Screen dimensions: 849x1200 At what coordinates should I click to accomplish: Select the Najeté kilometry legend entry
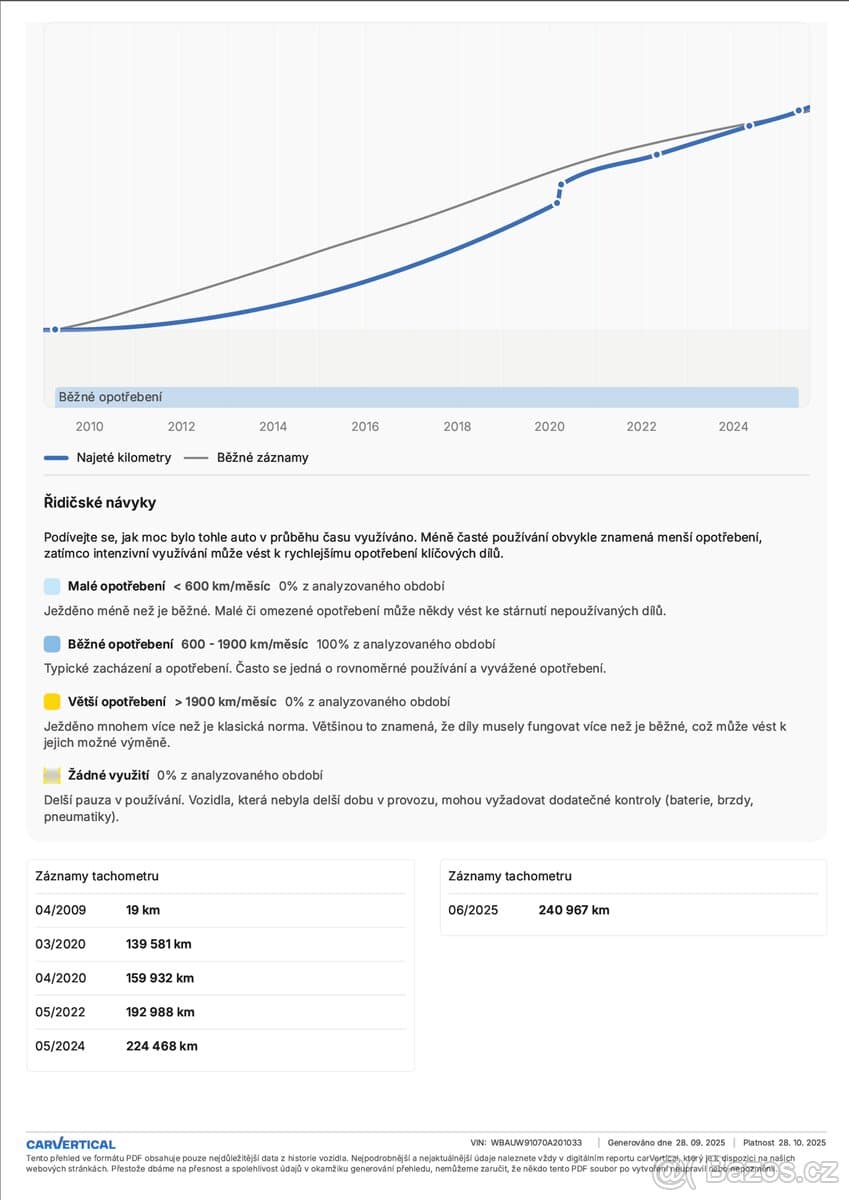pos(108,458)
